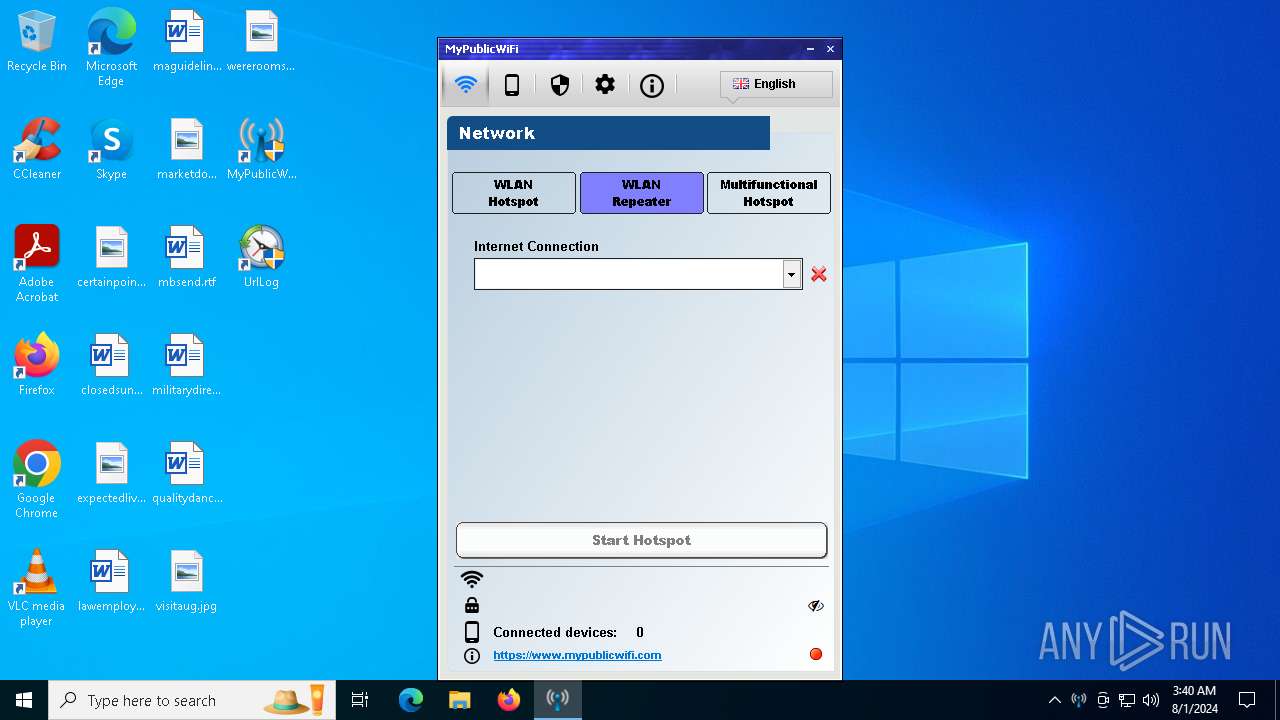Select WLAN Repeater mode
This screenshot has width=1280, height=720.
pos(642,193)
